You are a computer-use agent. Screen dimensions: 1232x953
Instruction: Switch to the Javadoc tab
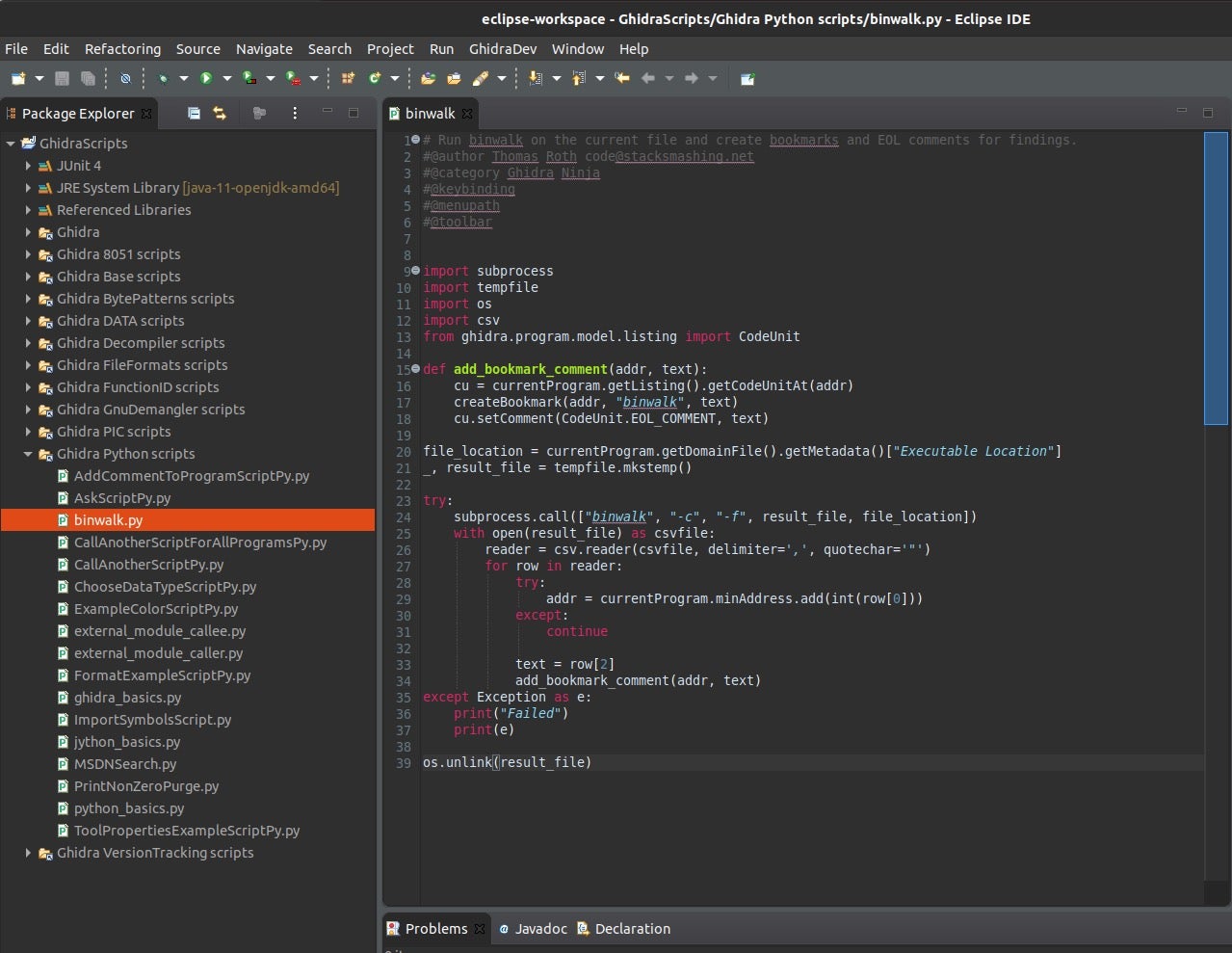(539, 929)
